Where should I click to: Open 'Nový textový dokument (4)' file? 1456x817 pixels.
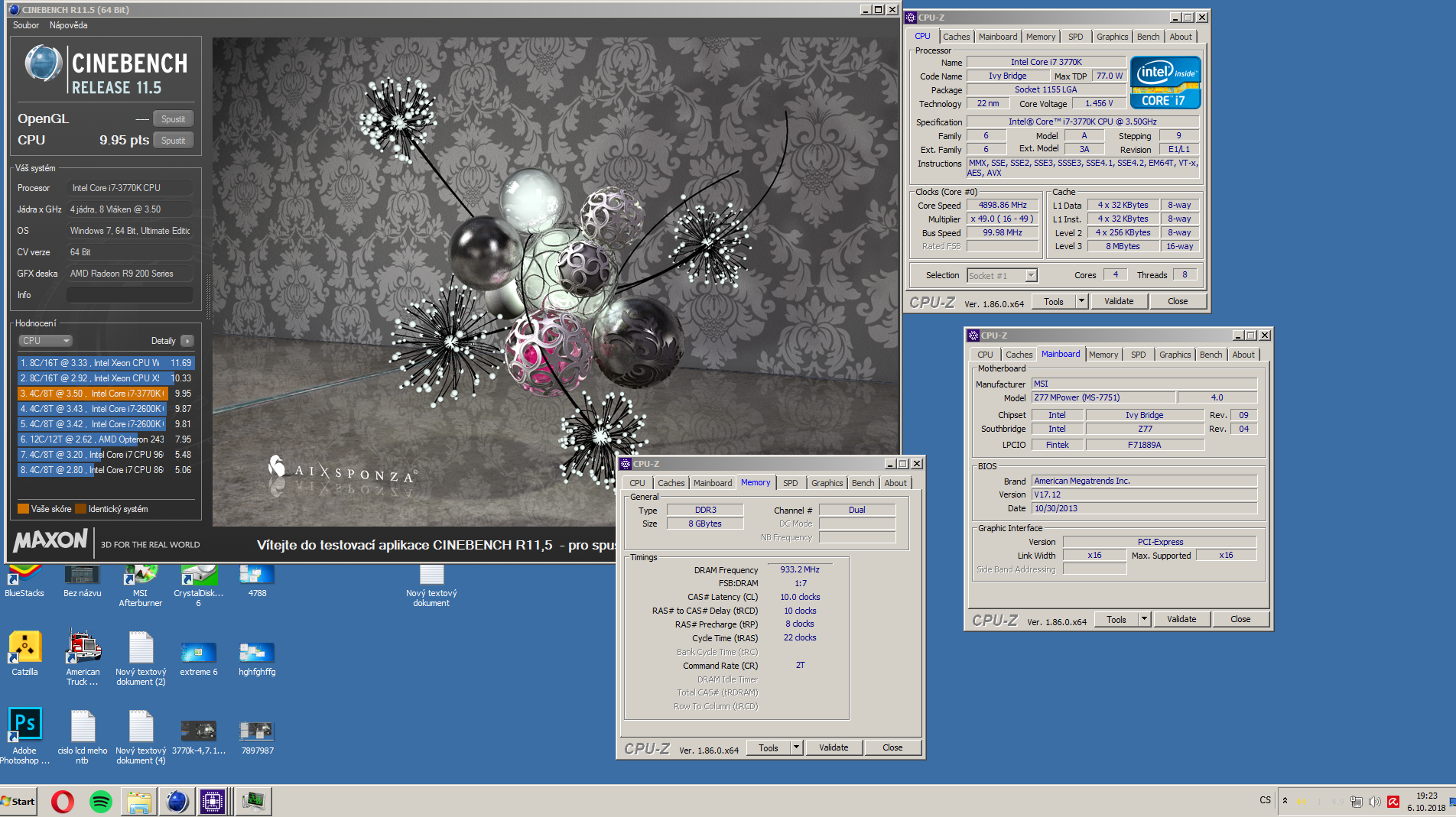pyautogui.click(x=141, y=737)
